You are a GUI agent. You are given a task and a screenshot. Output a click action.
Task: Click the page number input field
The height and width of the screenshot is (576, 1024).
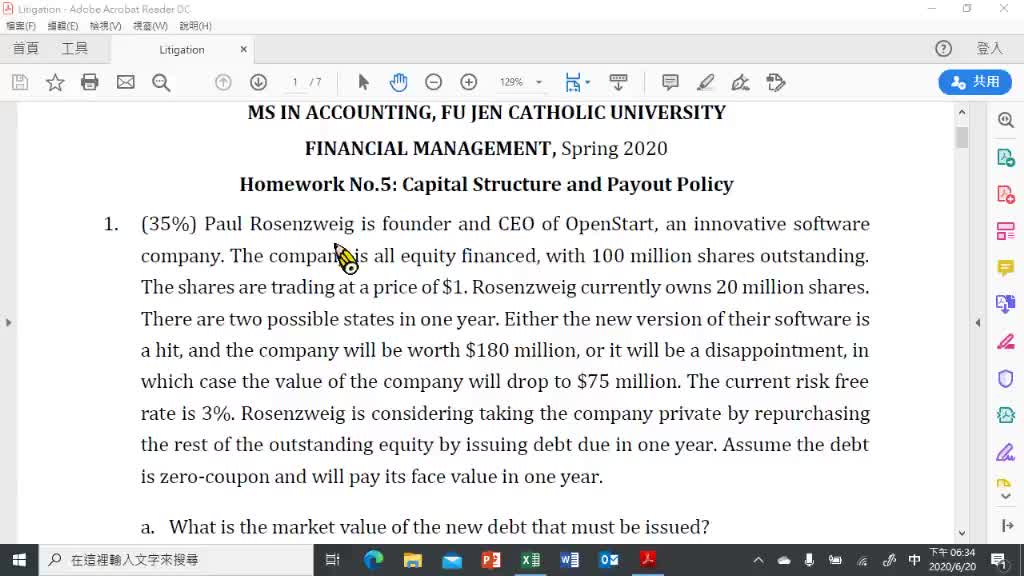tap(296, 82)
